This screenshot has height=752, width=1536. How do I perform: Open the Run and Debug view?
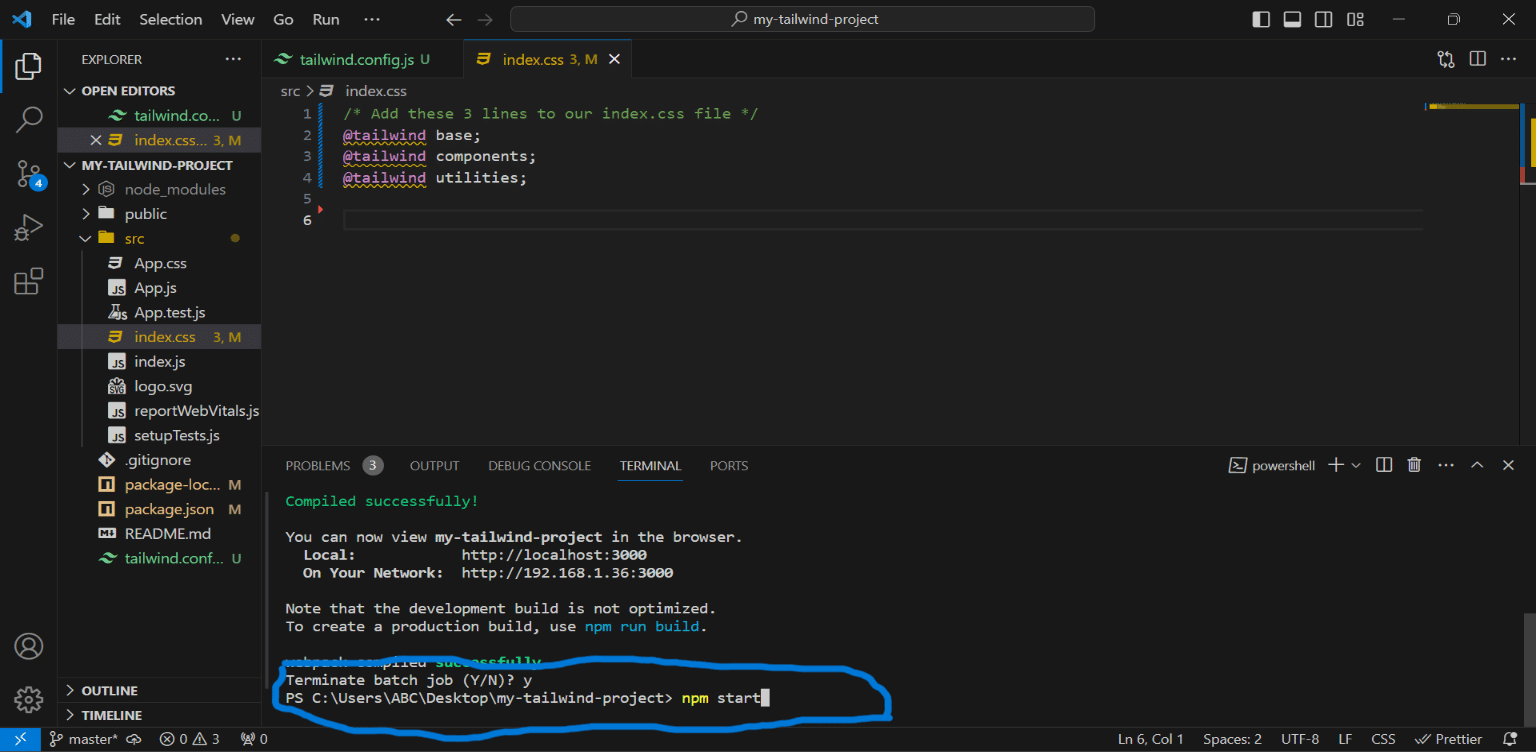29,229
